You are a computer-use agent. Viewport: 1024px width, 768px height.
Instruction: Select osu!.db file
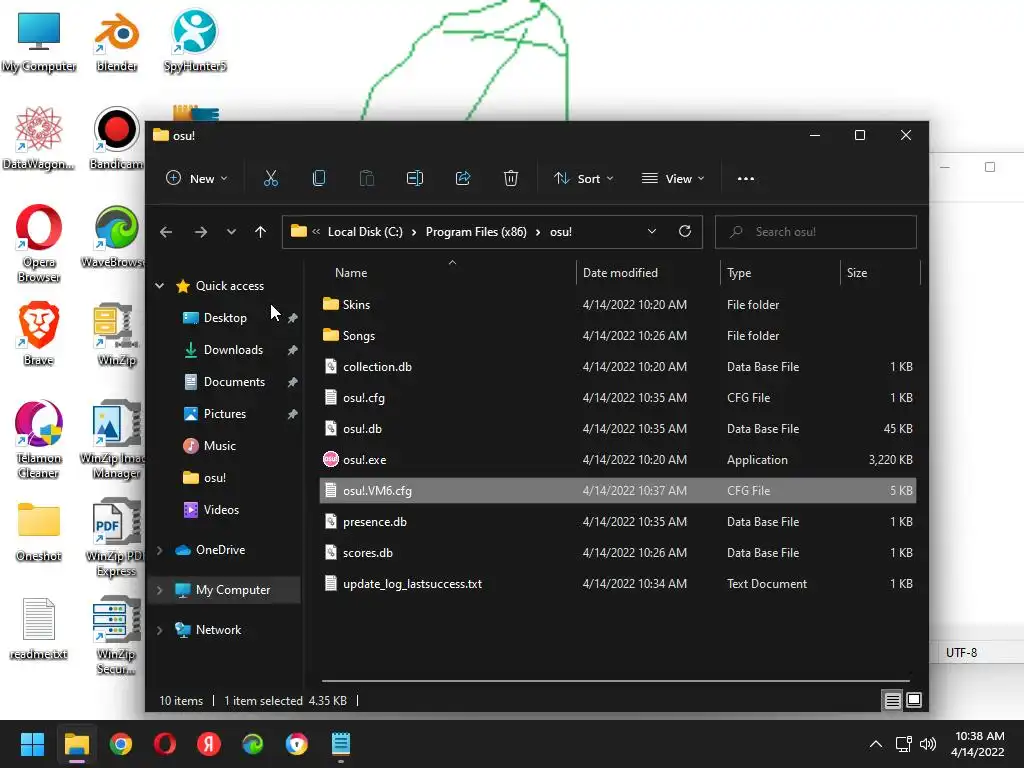pos(617,428)
